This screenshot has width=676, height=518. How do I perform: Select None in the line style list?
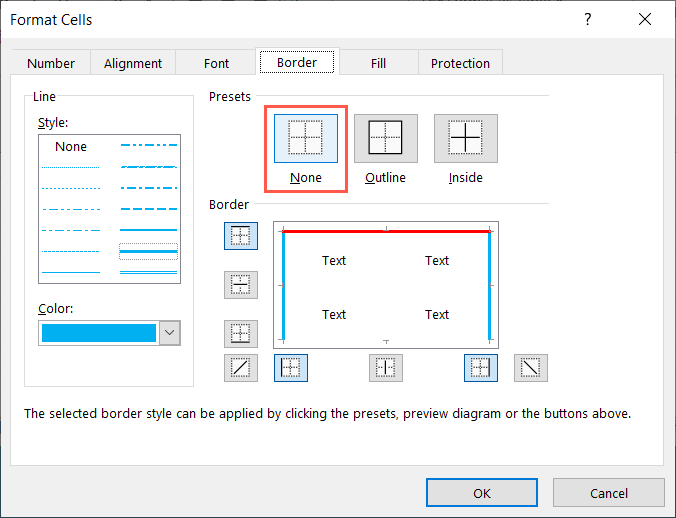pyautogui.click(x=71, y=147)
